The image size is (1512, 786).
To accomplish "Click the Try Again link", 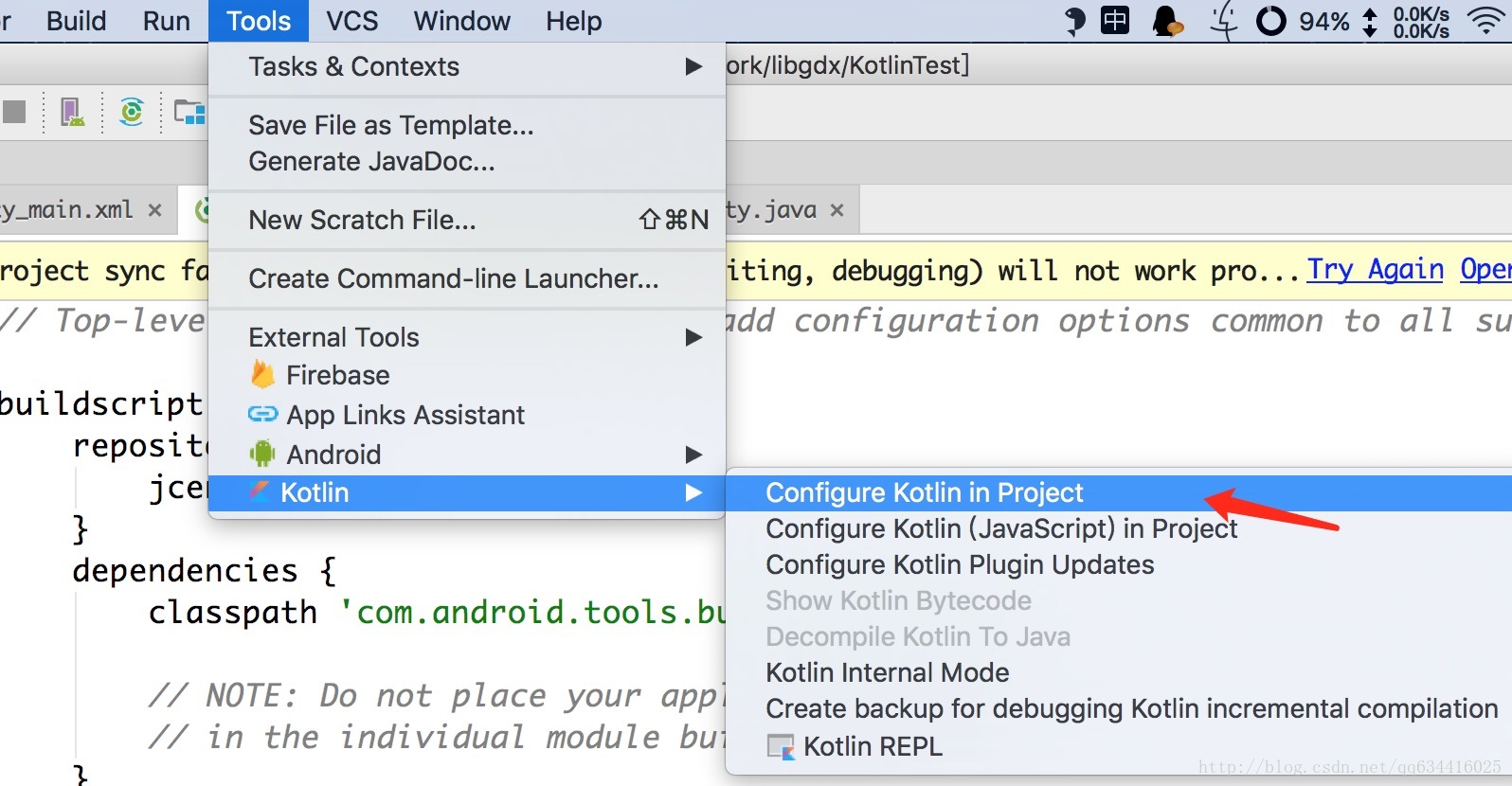I will pyautogui.click(x=1376, y=270).
